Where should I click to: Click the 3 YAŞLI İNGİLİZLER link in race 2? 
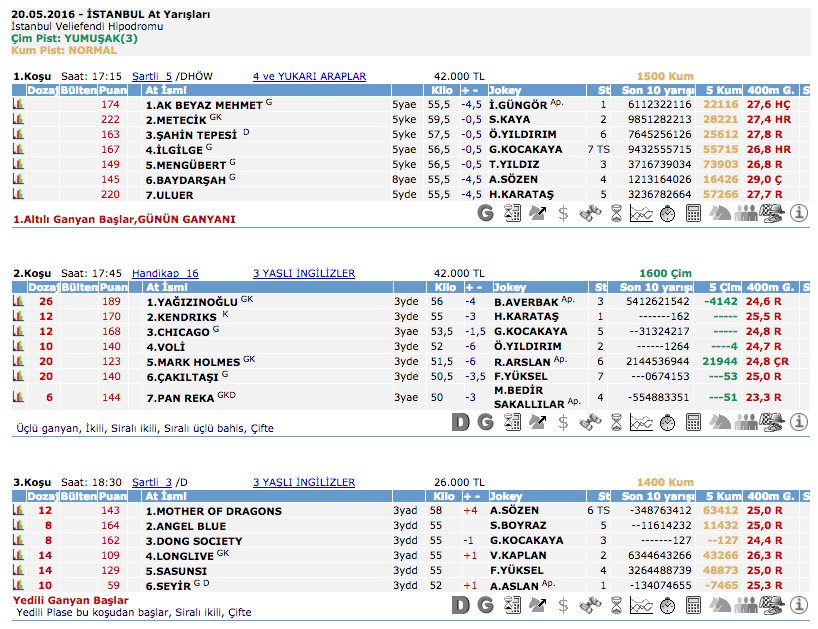(x=303, y=273)
